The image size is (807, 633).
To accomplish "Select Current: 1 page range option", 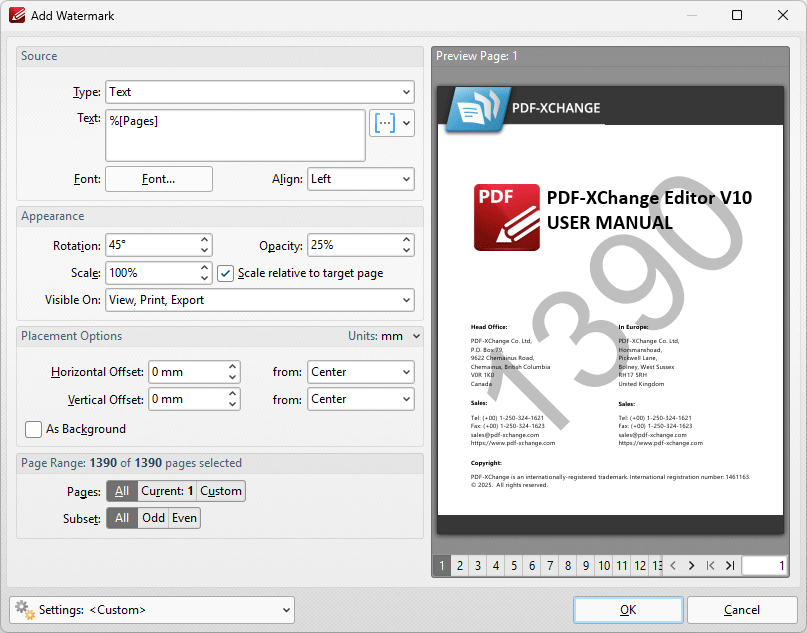I will point(167,491).
